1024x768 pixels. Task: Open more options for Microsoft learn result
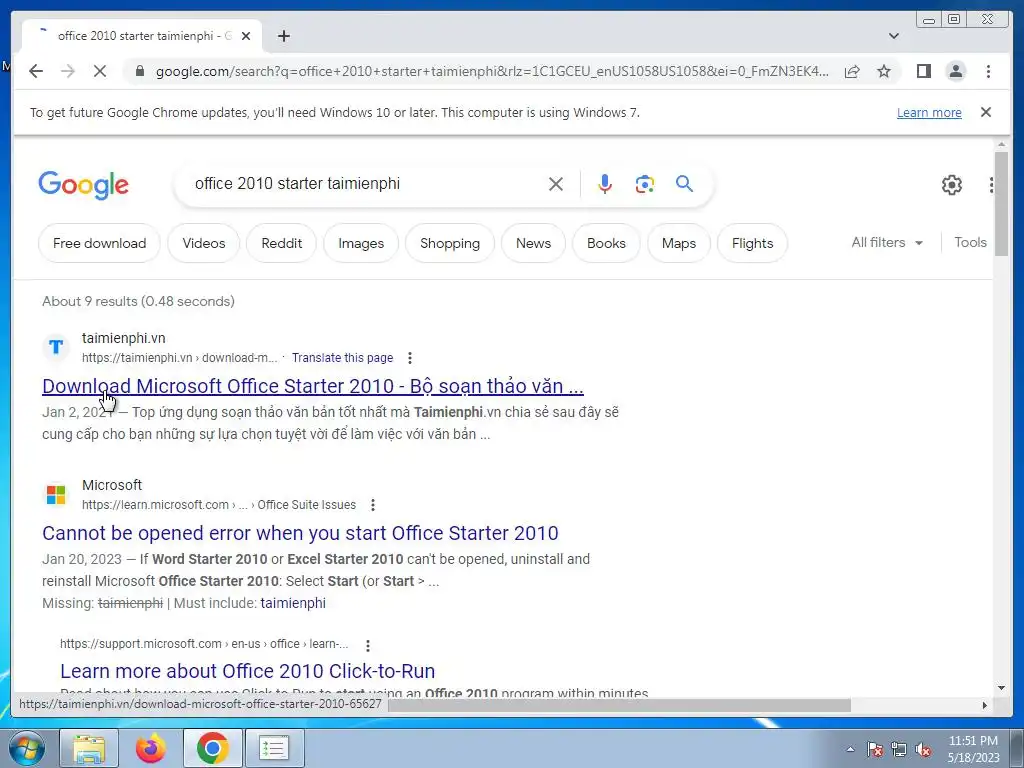[372, 505]
